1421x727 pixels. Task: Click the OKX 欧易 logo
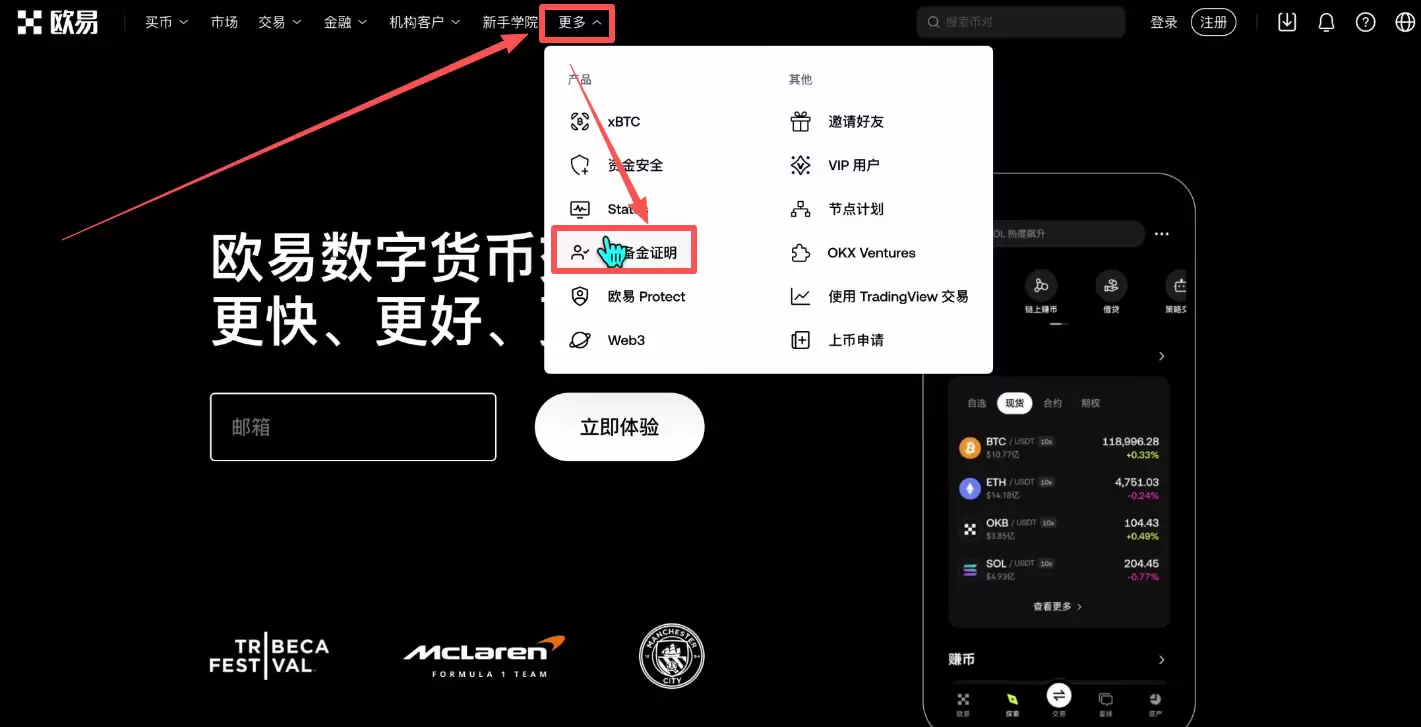point(57,22)
